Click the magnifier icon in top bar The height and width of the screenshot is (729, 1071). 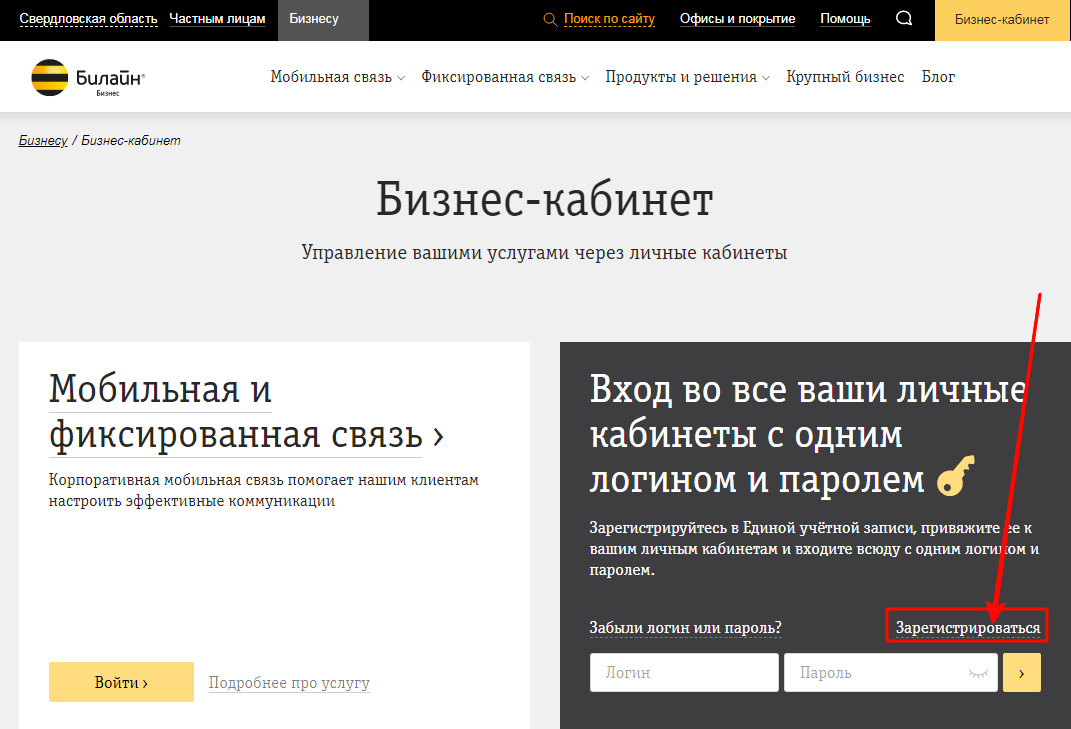[904, 18]
